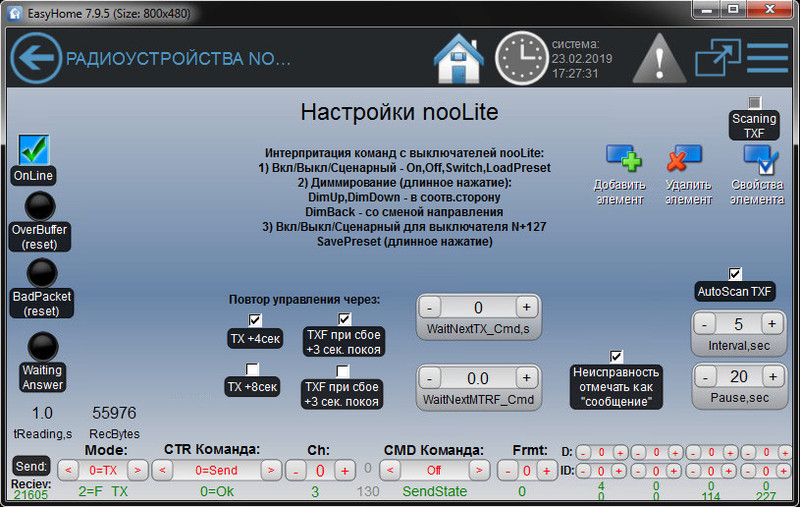The width and height of the screenshot is (800, 507).
Task: Open the Home screen icon
Action: click(458, 58)
